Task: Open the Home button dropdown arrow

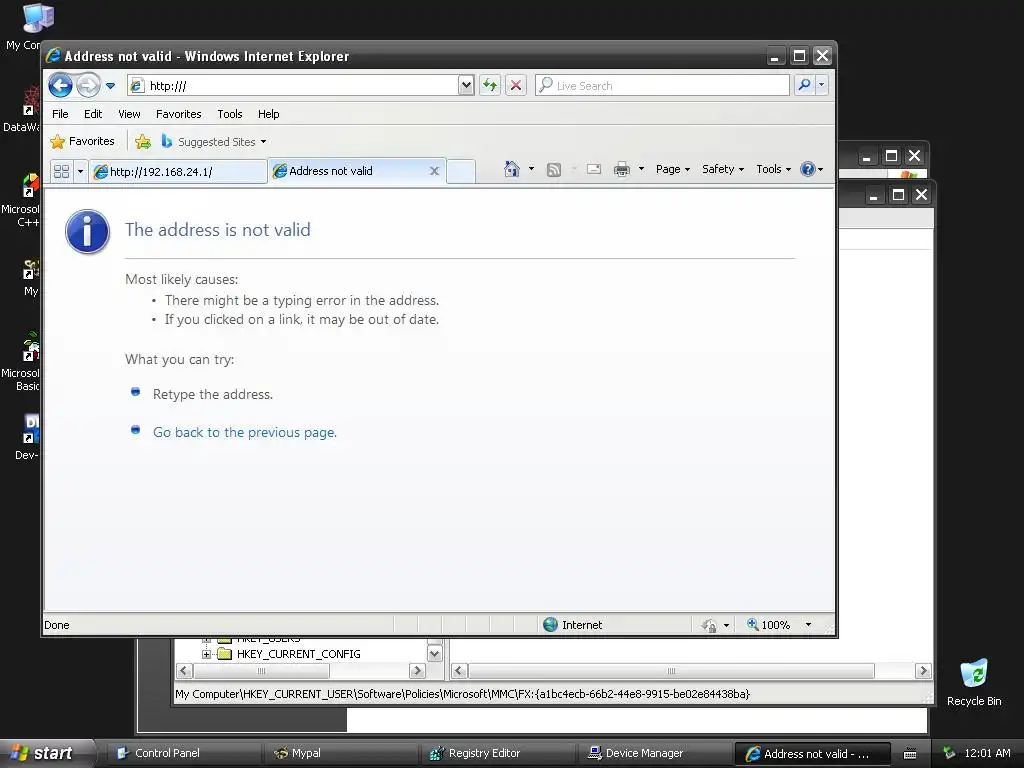Action: [x=531, y=169]
